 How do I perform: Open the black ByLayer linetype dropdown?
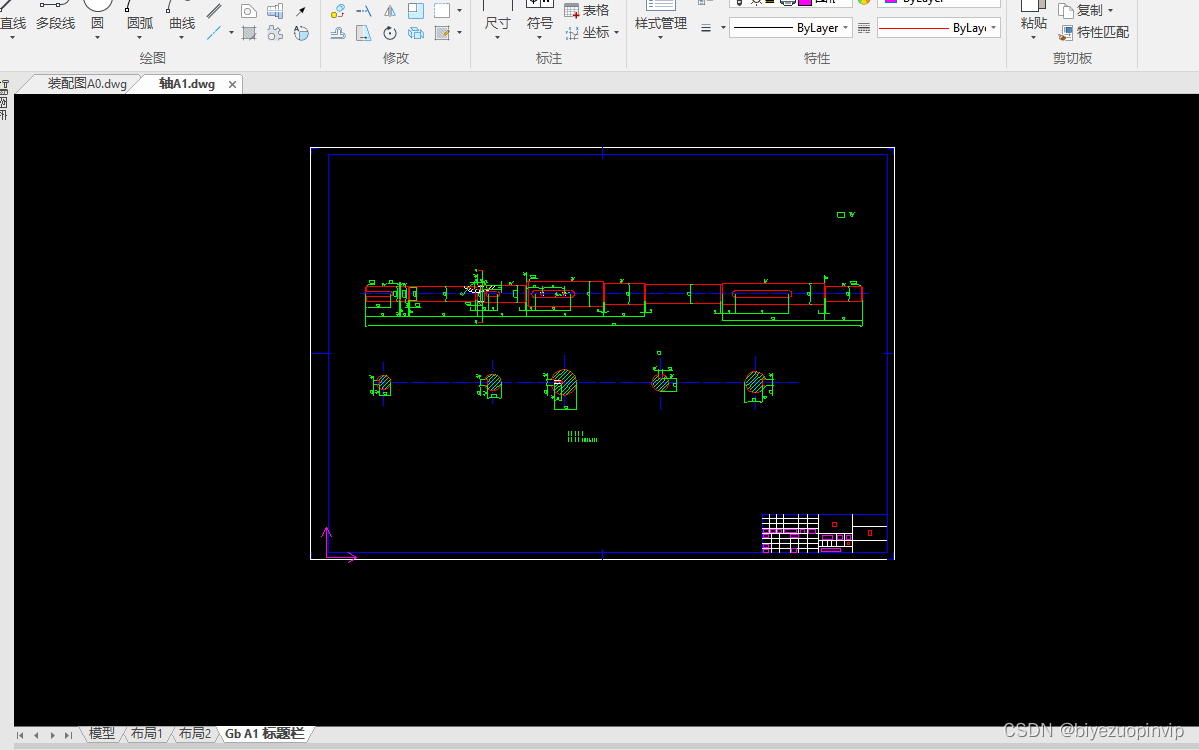pyautogui.click(x=845, y=28)
